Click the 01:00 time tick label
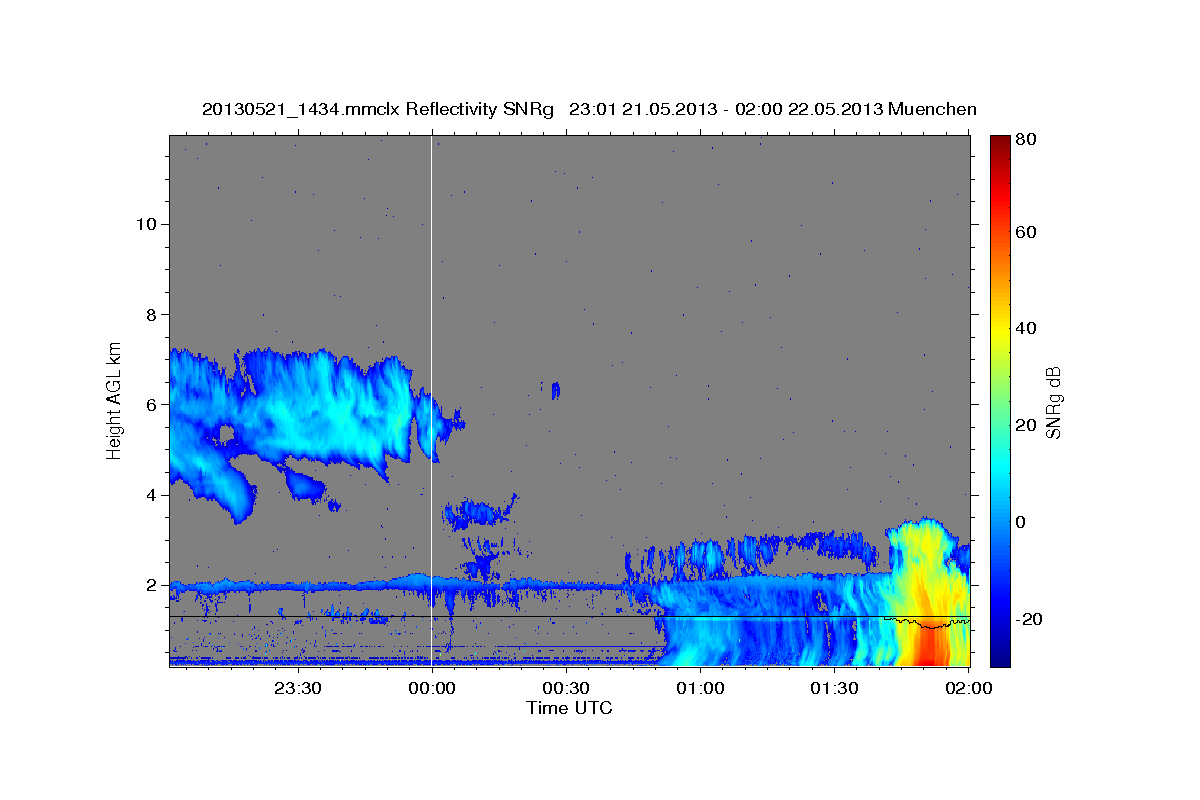The image size is (1200, 800). (700, 688)
